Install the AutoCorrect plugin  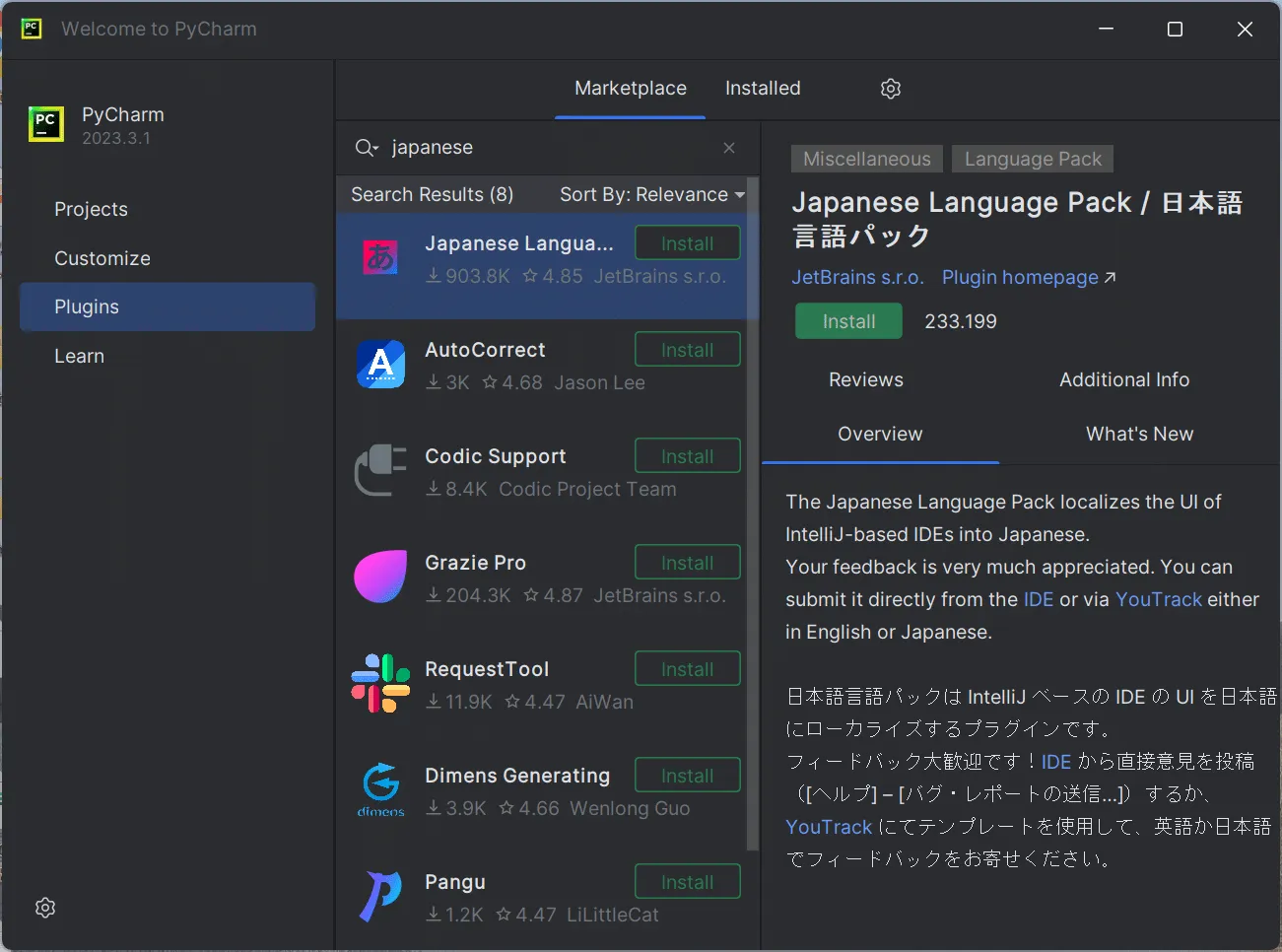coord(688,350)
